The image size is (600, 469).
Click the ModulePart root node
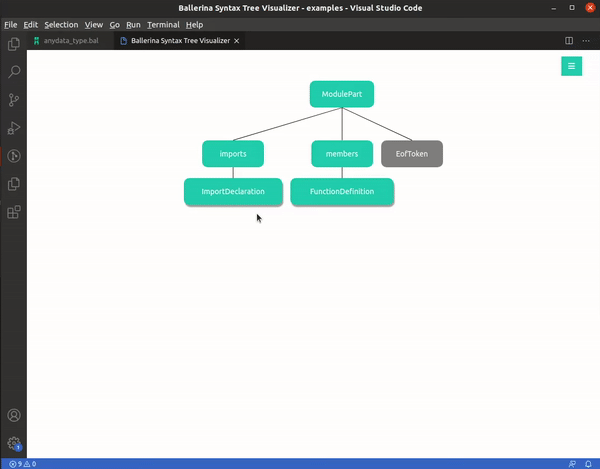pos(342,94)
